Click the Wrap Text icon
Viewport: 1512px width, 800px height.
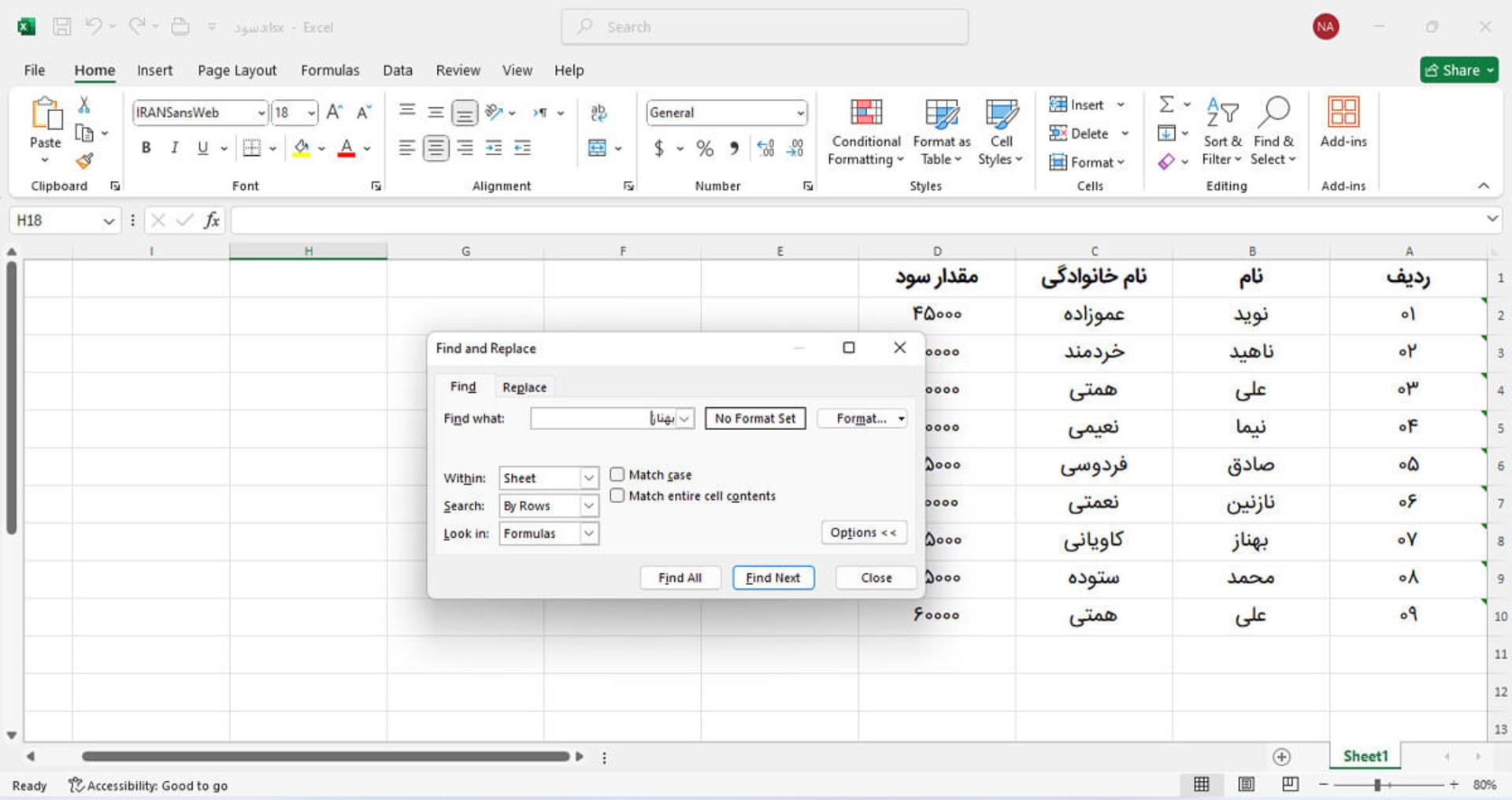point(598,113)
